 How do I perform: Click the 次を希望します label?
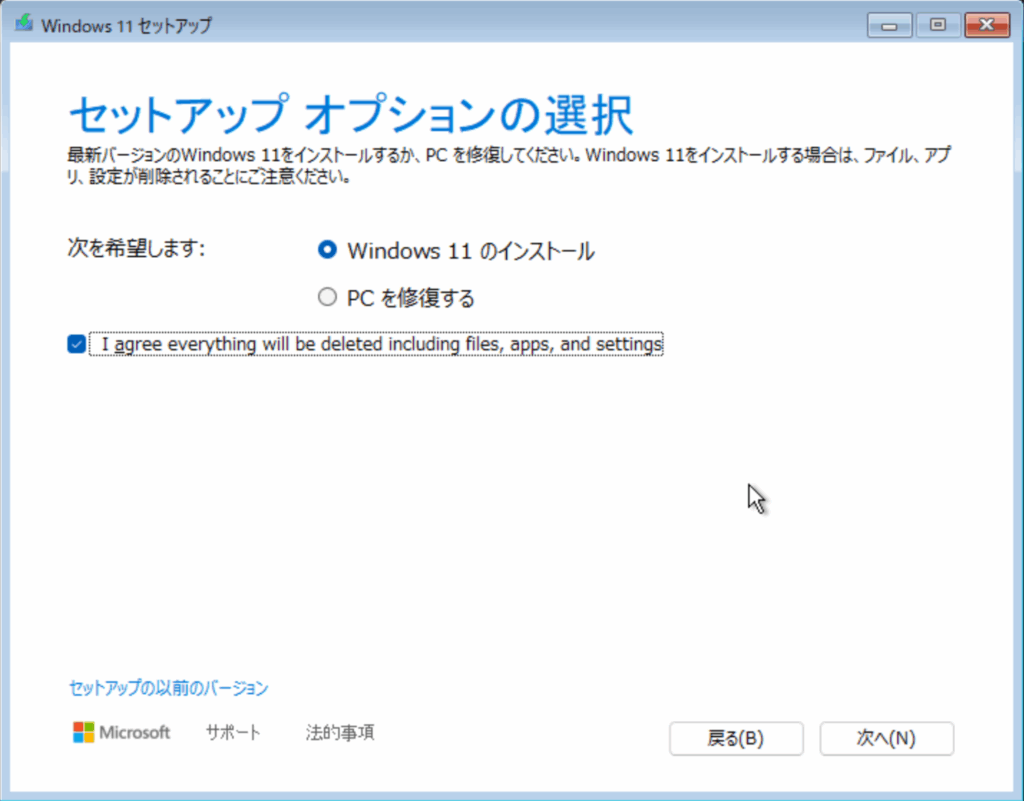135,249
